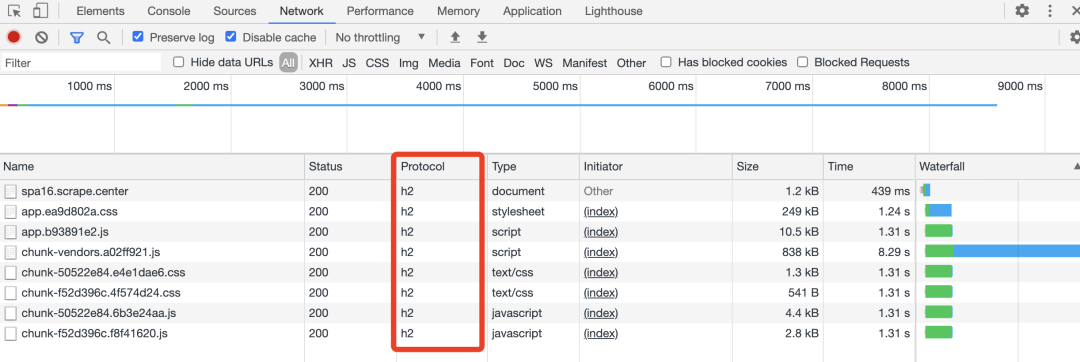Toggle the device toolbar icon
Viewport: 1080px width, 362px height.
41,11
